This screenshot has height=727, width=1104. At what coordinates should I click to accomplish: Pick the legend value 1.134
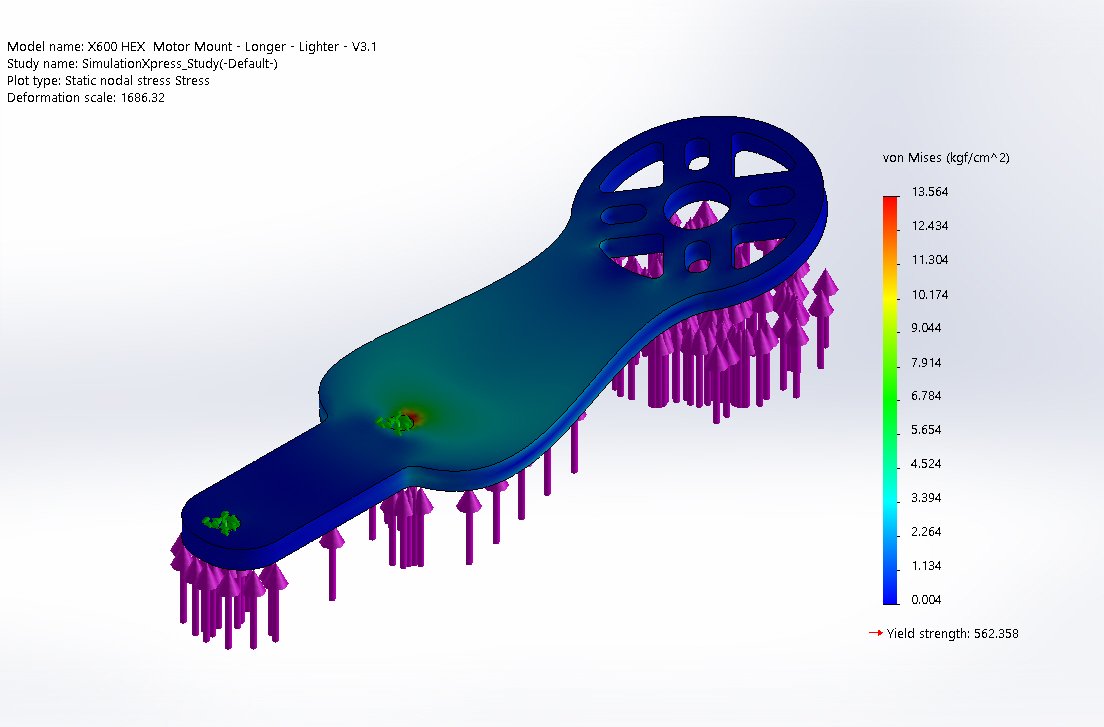pyautogui.click(x=926, y=565)
